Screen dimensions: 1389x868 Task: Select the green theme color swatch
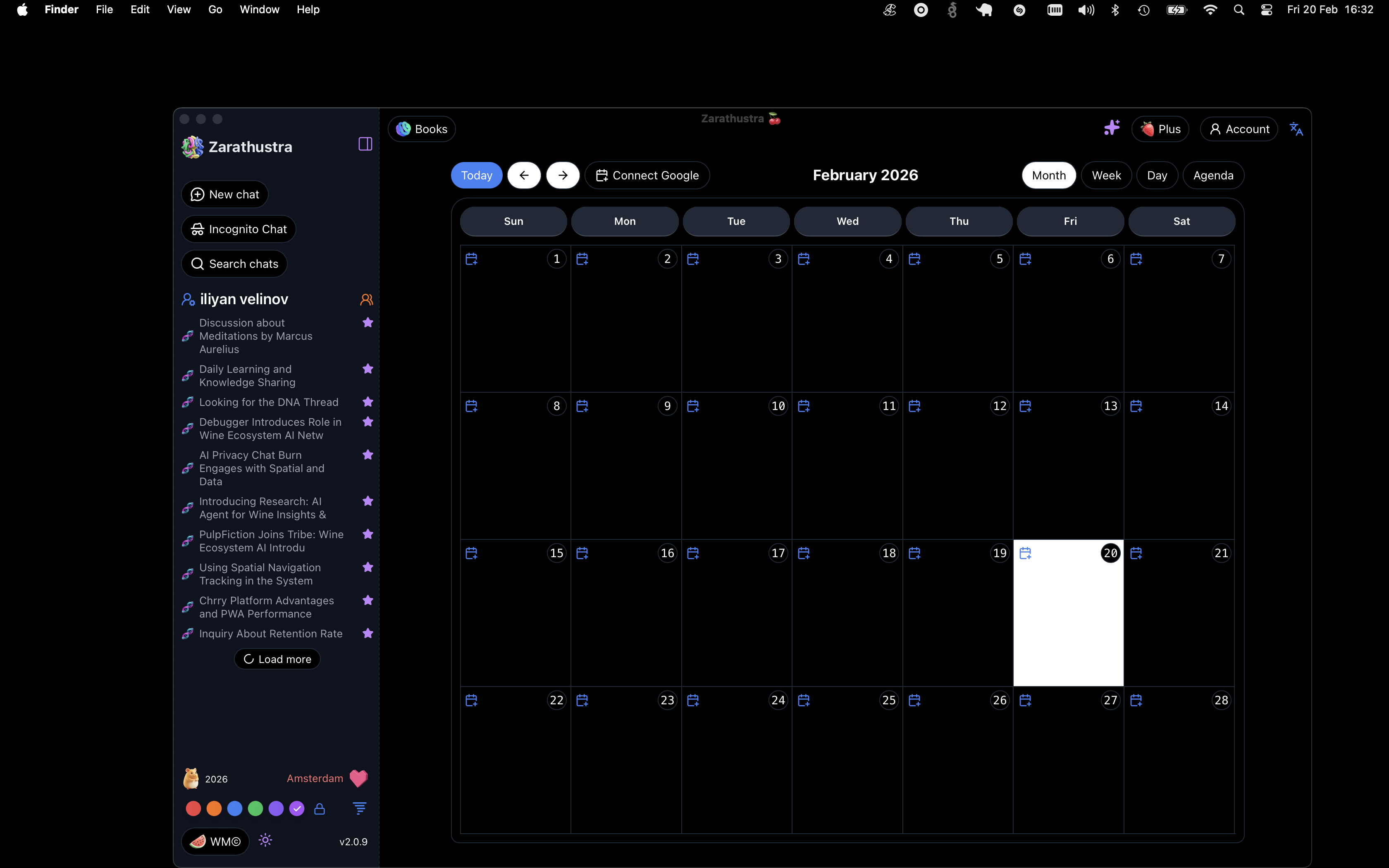(255, 809)
